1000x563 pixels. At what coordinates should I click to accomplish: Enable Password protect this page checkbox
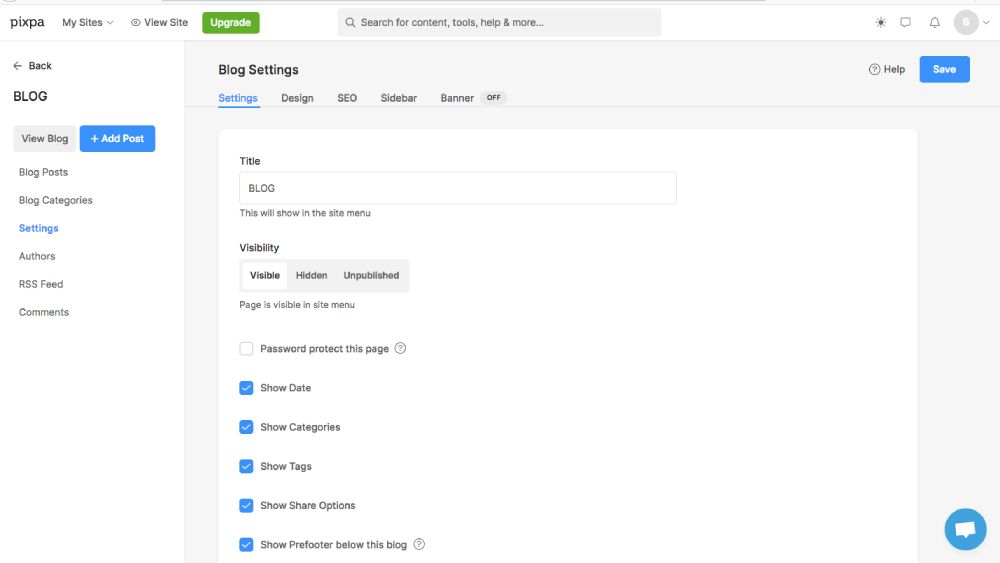tap(246, 349)
